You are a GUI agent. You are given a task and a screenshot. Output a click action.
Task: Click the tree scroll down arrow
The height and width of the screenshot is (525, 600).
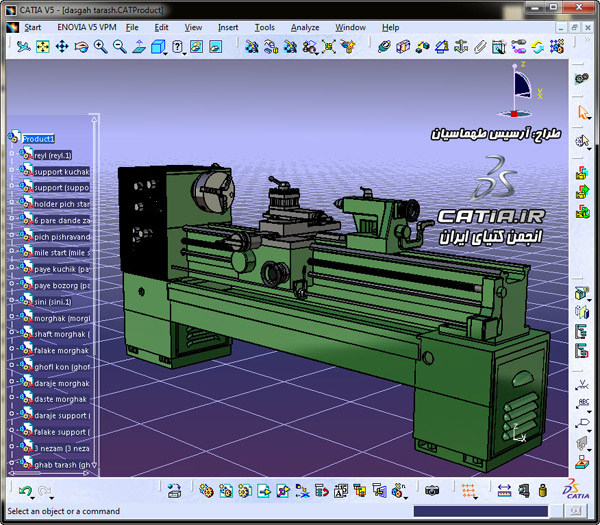pos(94,465)
